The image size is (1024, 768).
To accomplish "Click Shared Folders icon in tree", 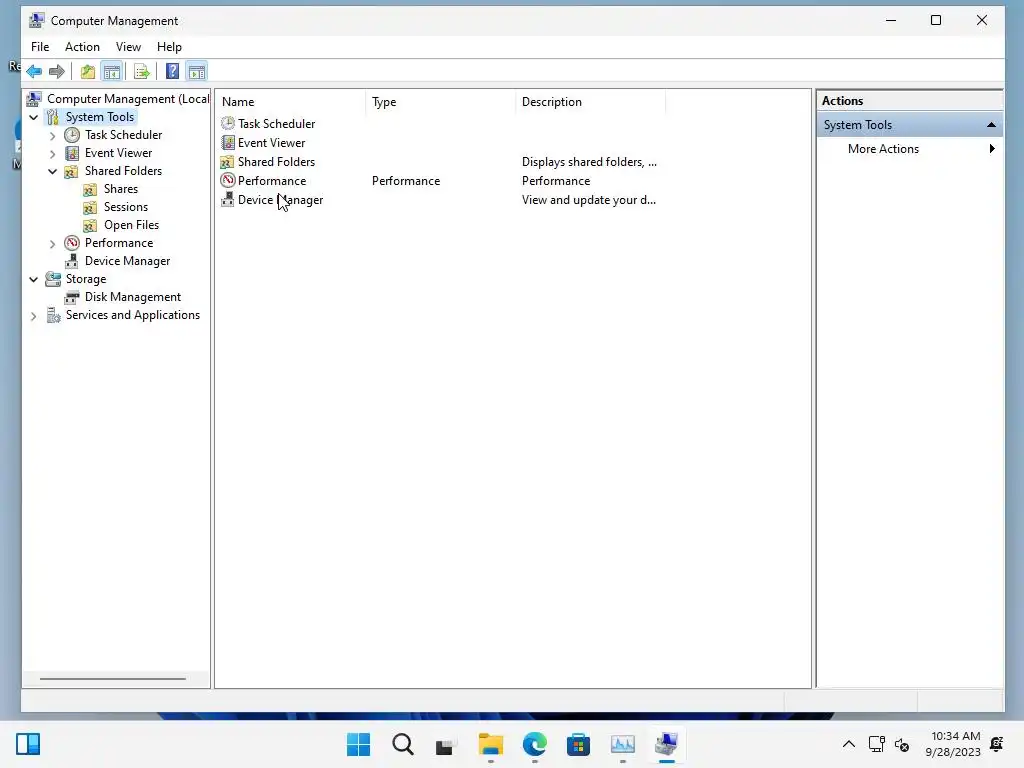I will [72, 171].
